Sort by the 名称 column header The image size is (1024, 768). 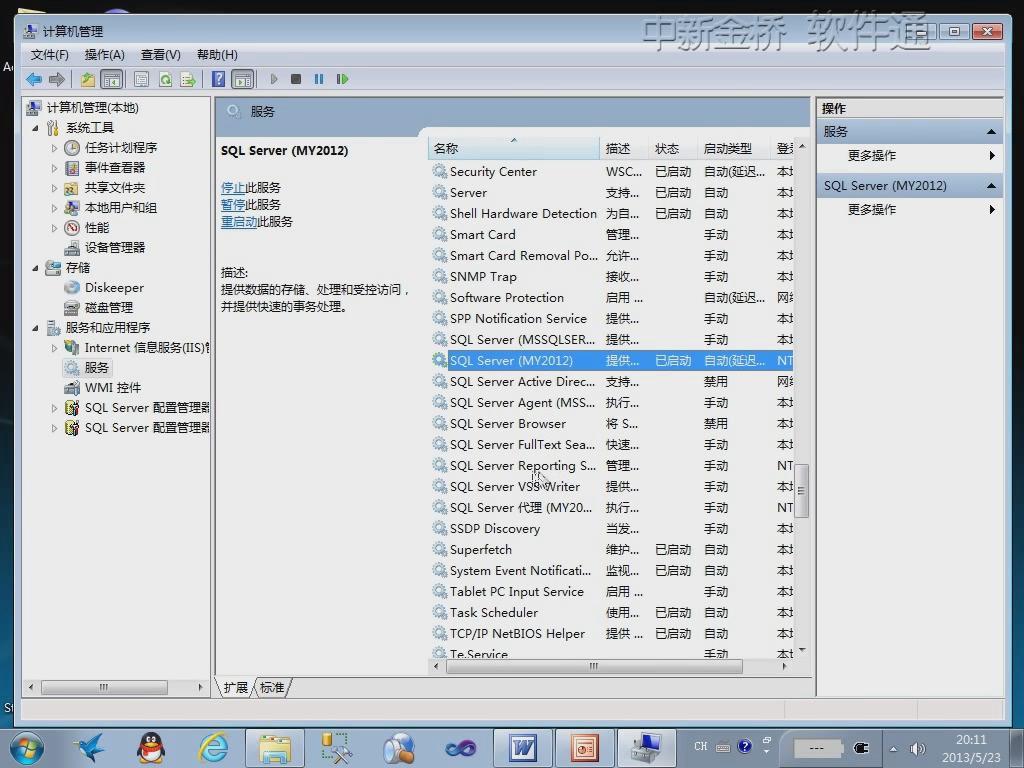coord(513,148)
